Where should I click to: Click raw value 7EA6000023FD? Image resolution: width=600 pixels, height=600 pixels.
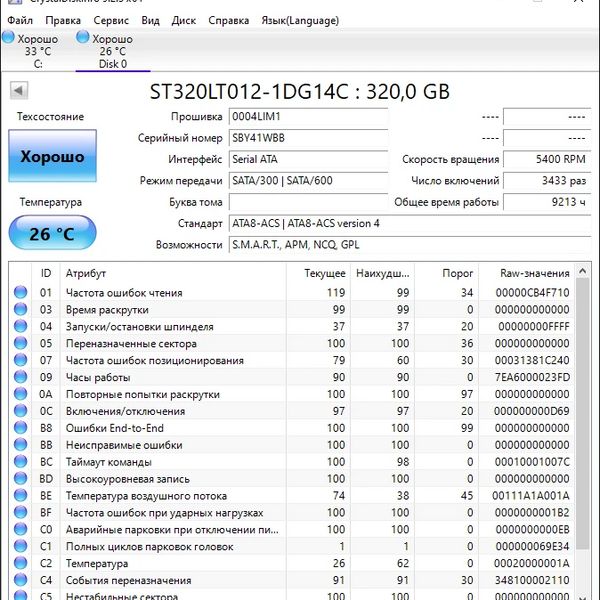coord(532,377)
